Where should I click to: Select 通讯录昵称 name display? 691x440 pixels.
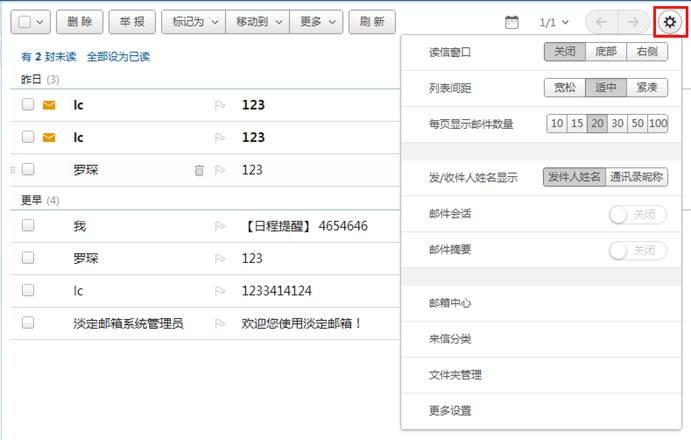[x=637, y=177]
